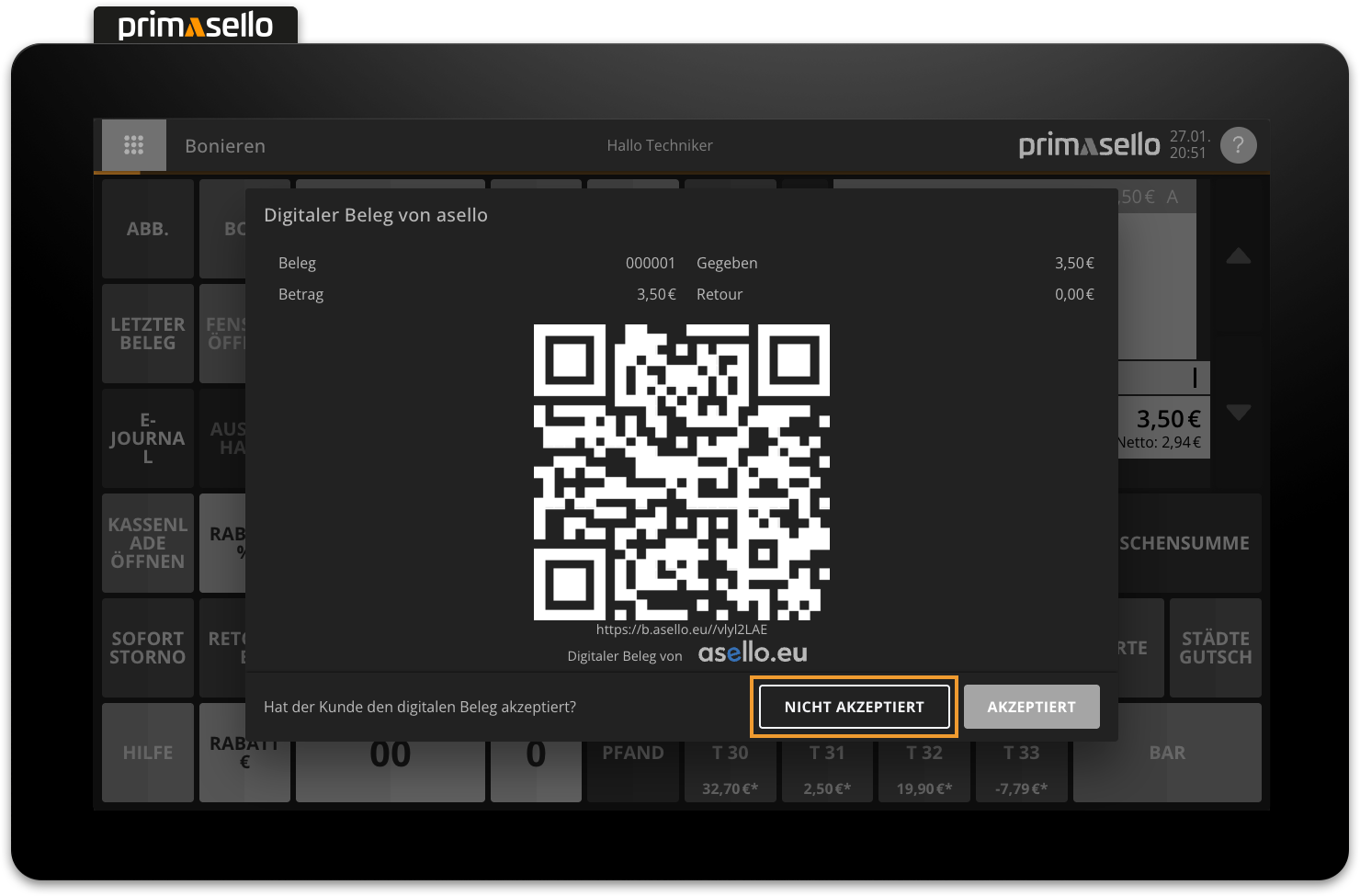The width and height of the screenshot is (1360, 896).
Task: Open the E-JOURNAL
Action: click(x=148, y=438)
